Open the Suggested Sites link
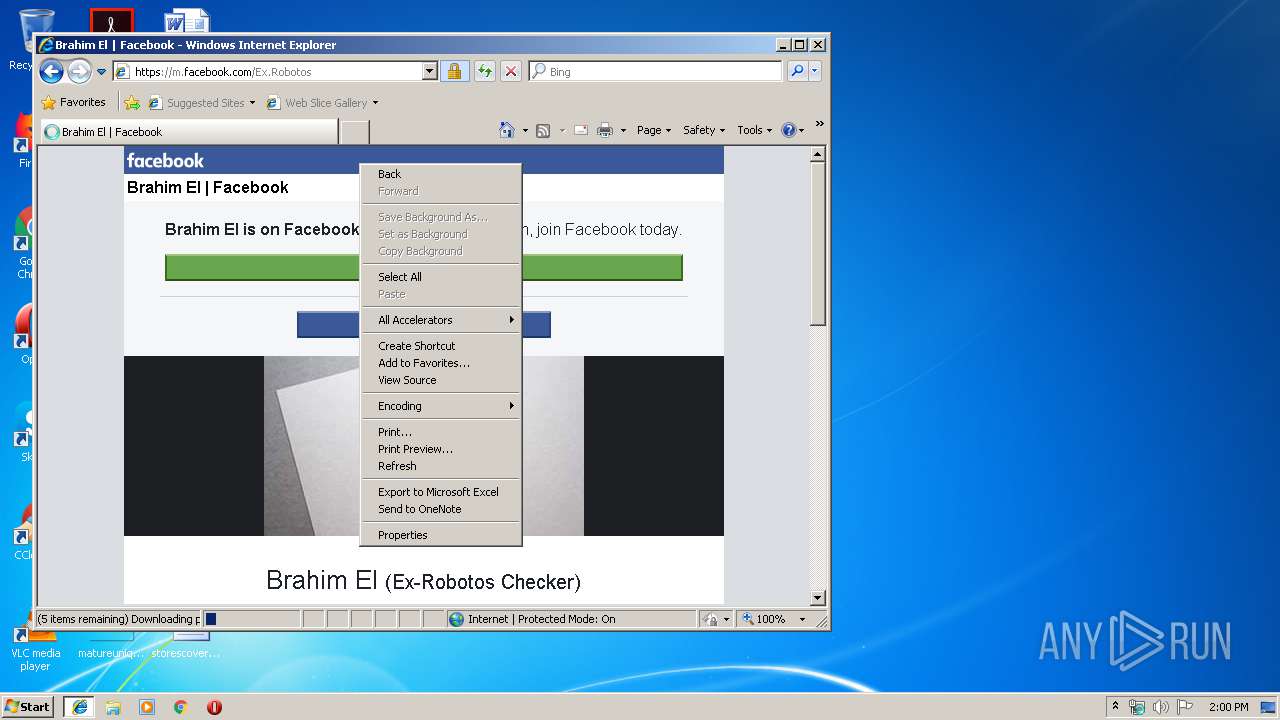This screenshot has width=1280, height=720. pos(201,102)
